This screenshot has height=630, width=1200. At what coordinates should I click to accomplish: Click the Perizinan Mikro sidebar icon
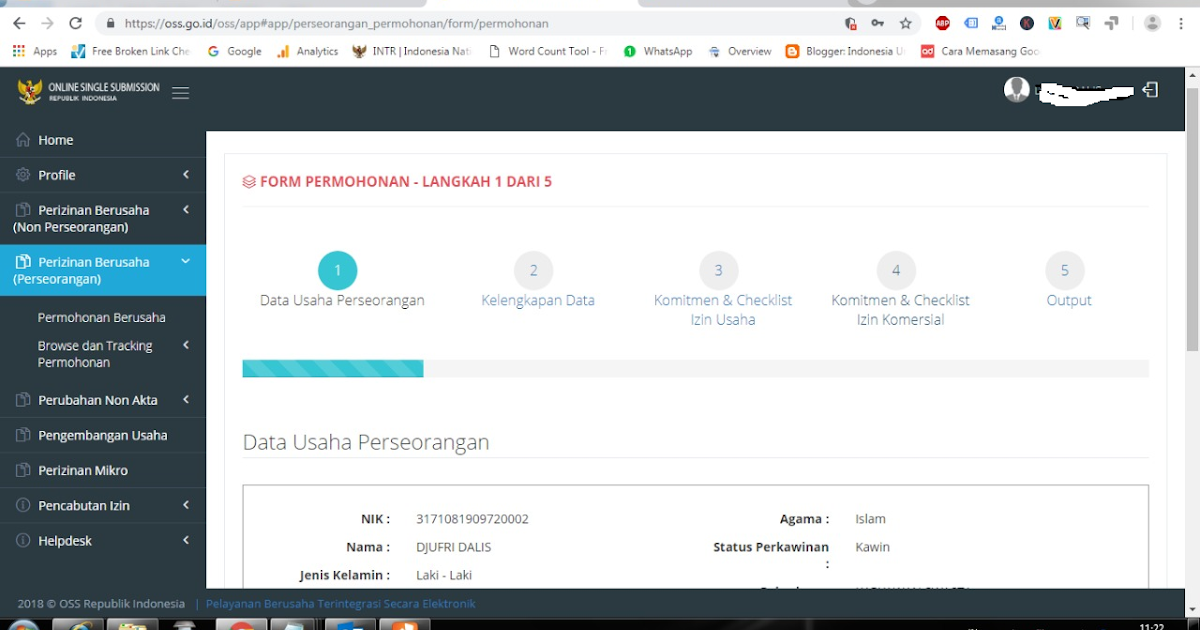pos(22,470)
